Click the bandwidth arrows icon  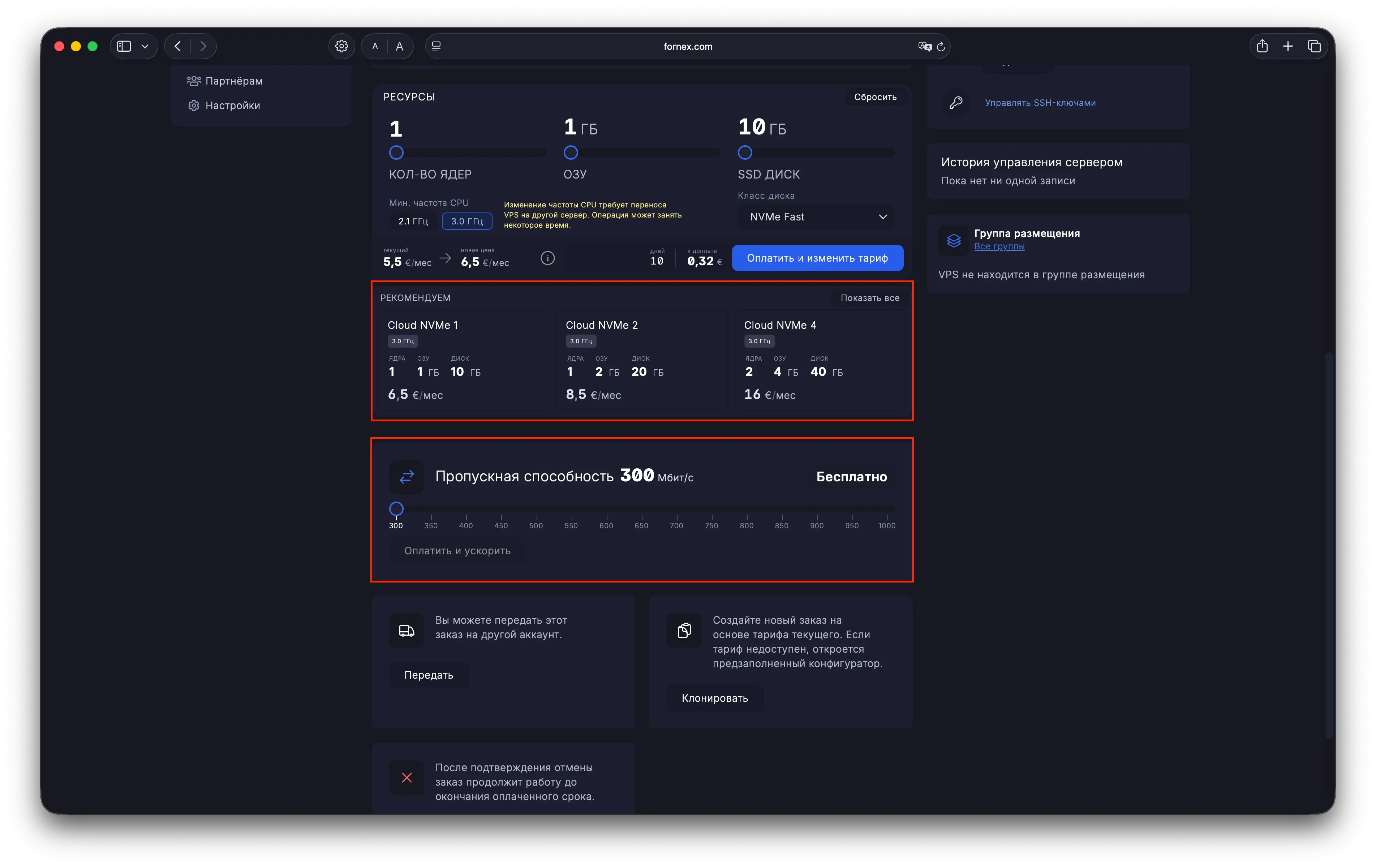pos(406,477)
